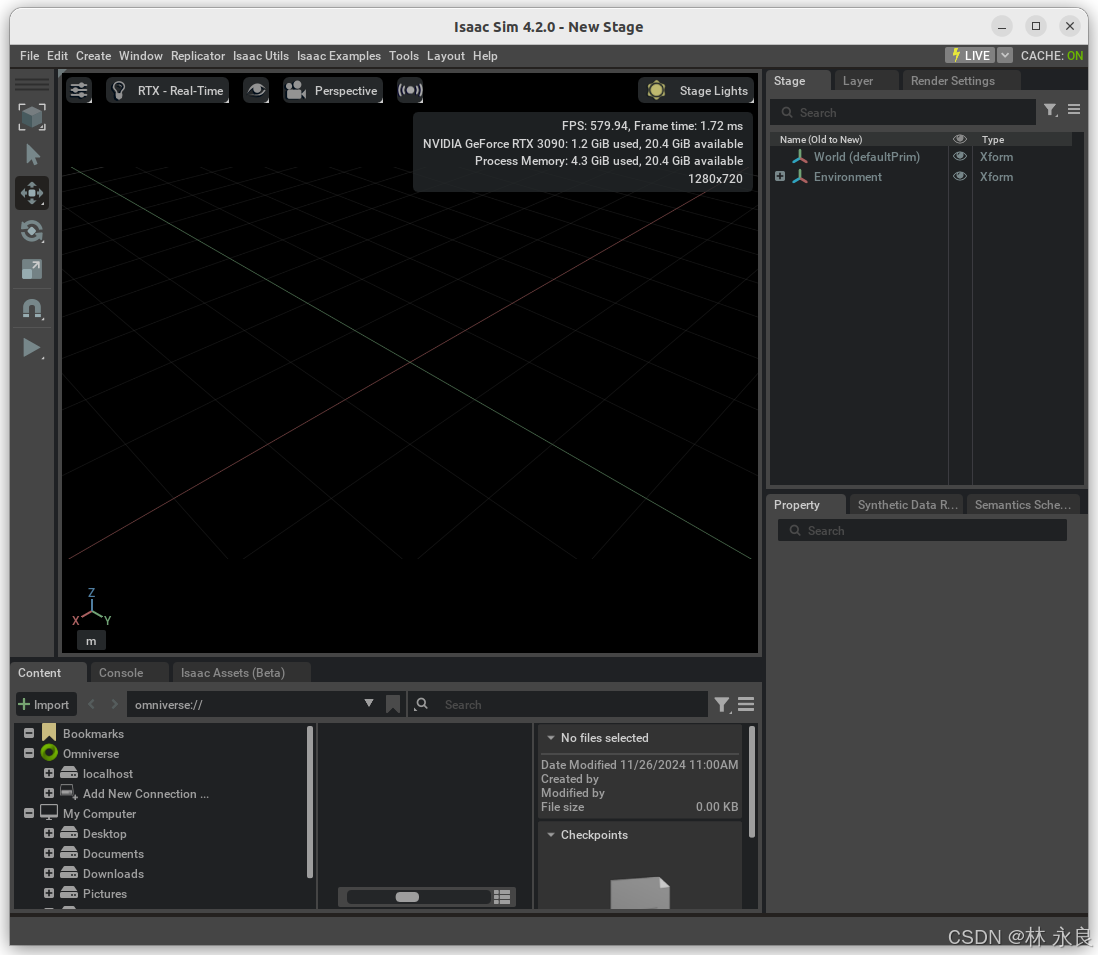
Task: Switch to the Synthetic Data Recorder tab
Action: click(x=908, y=505)
